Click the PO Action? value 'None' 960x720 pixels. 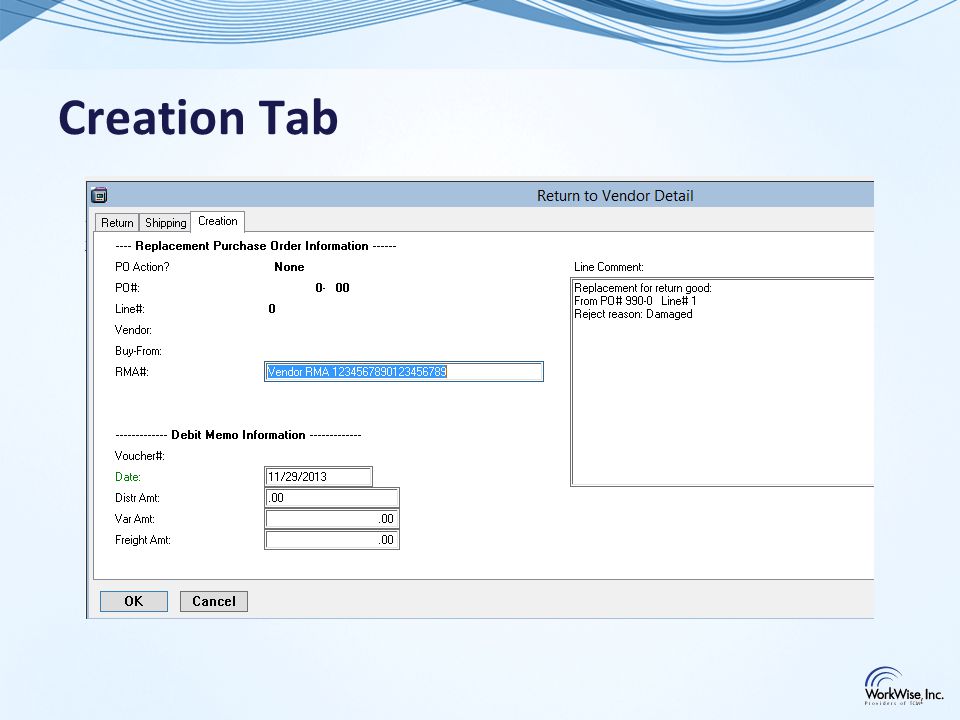[289, 267]
